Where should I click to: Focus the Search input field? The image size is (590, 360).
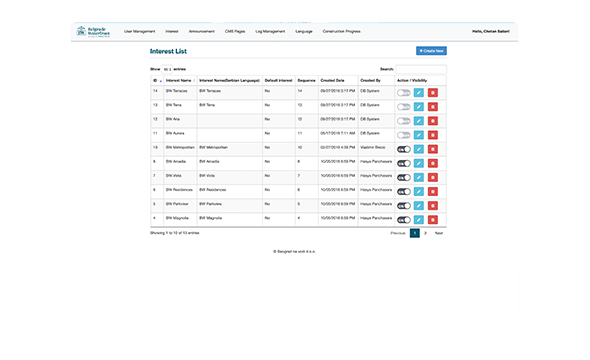click(x=421, y=69)
